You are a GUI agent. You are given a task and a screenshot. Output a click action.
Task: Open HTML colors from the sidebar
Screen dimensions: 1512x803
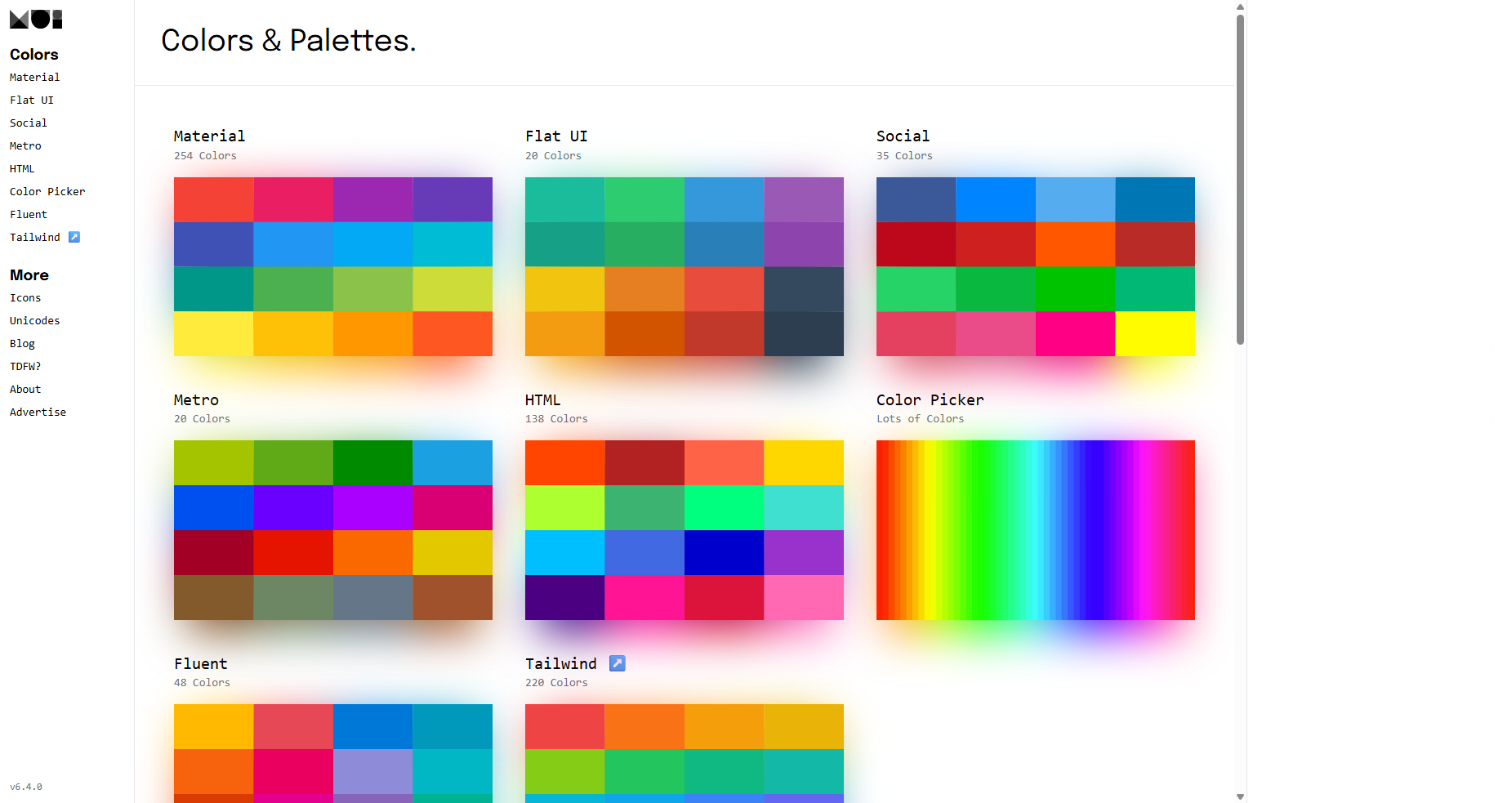point(22,168)
